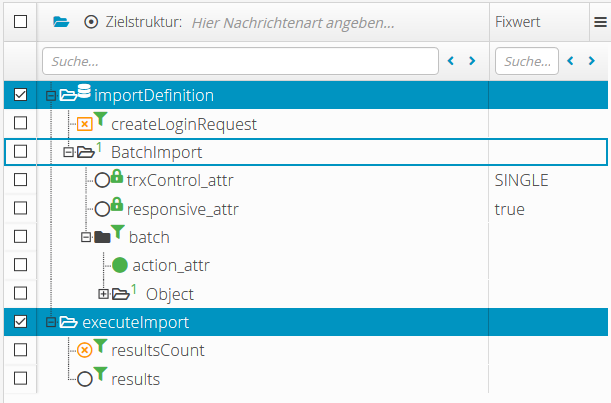Jump to next match in structure search

click(x=472, y=61)
